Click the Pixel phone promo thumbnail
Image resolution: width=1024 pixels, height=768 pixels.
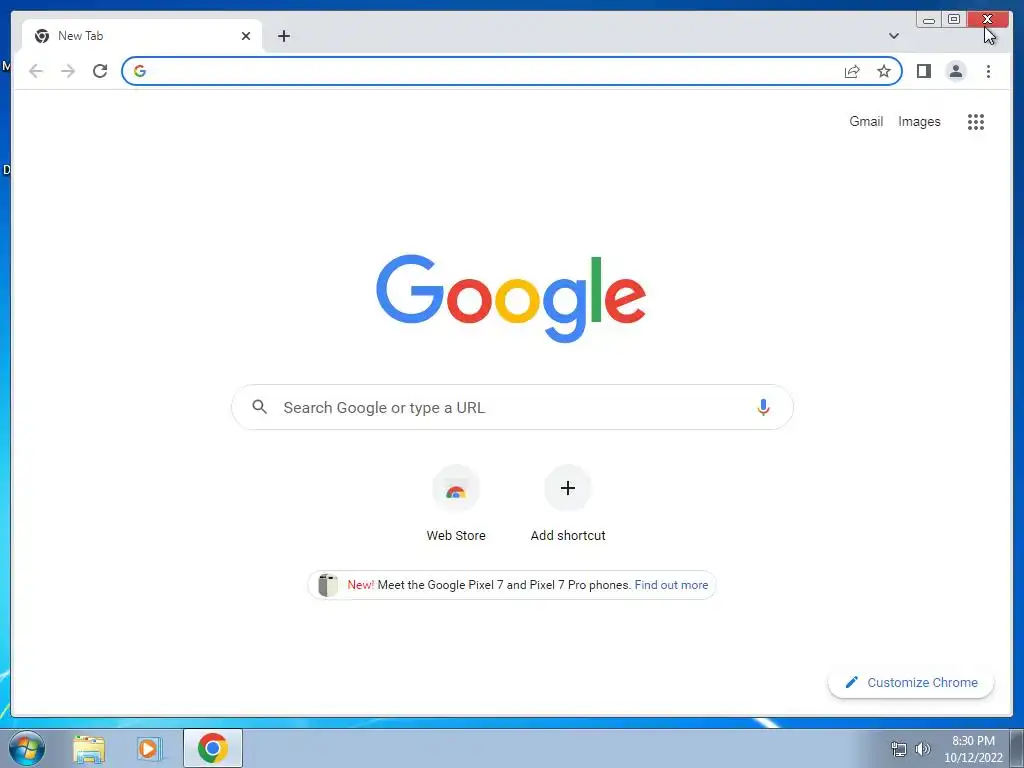(x=328, y=585)
